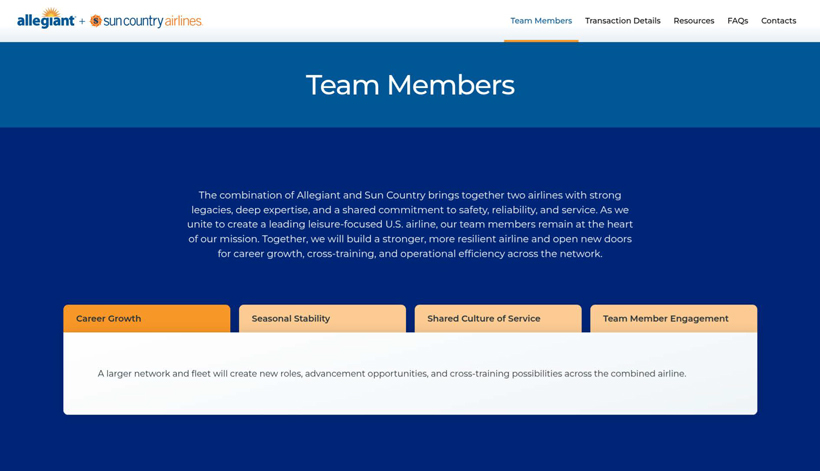Viewport: 820px width, 471px height.
Task: Open the Contacts page link
Action: 778,21
